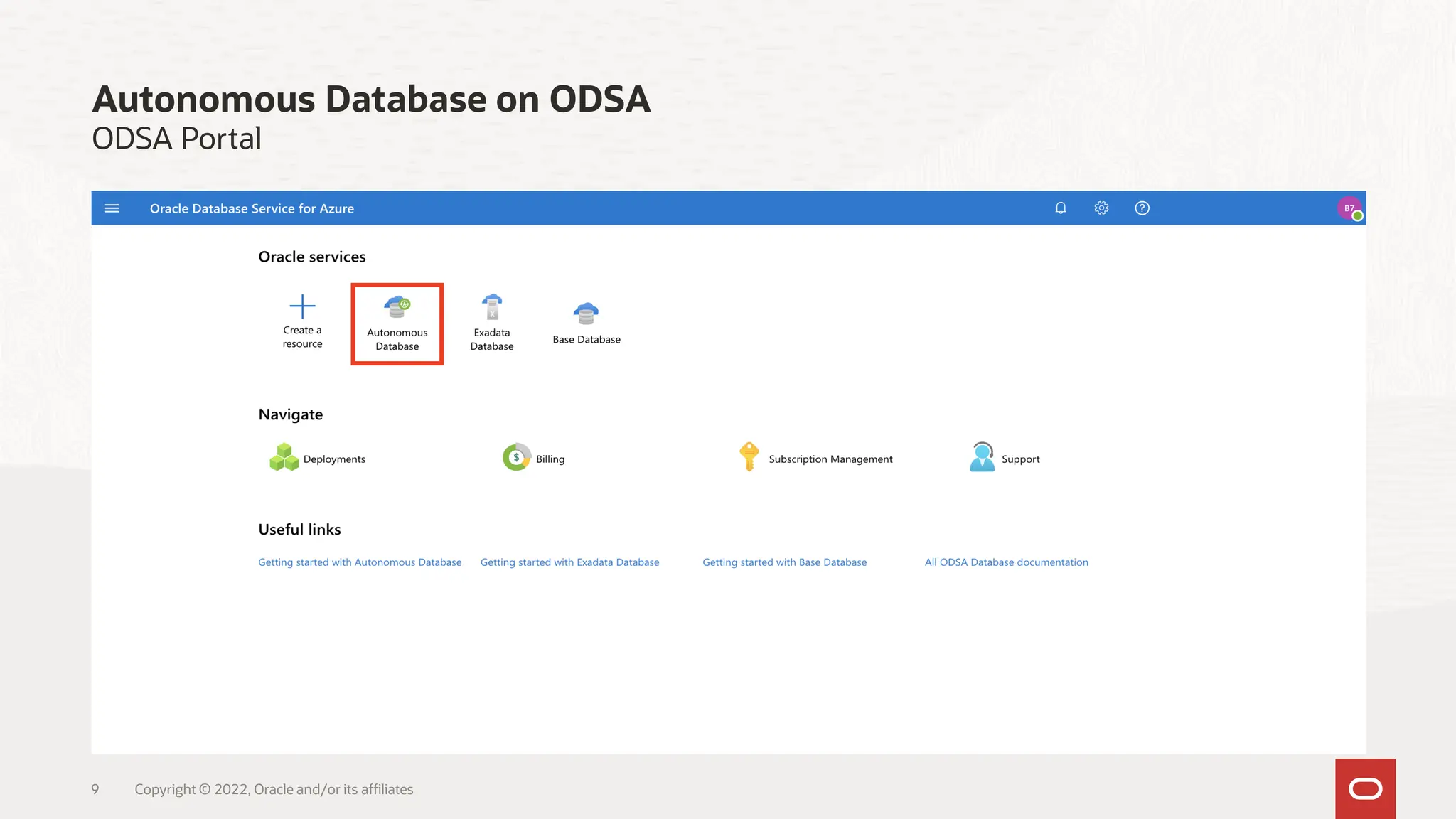Click the Subscription Management label
Image resolution: width=1456 pixels, height=819 pixels.
click(x=830, y=459)
